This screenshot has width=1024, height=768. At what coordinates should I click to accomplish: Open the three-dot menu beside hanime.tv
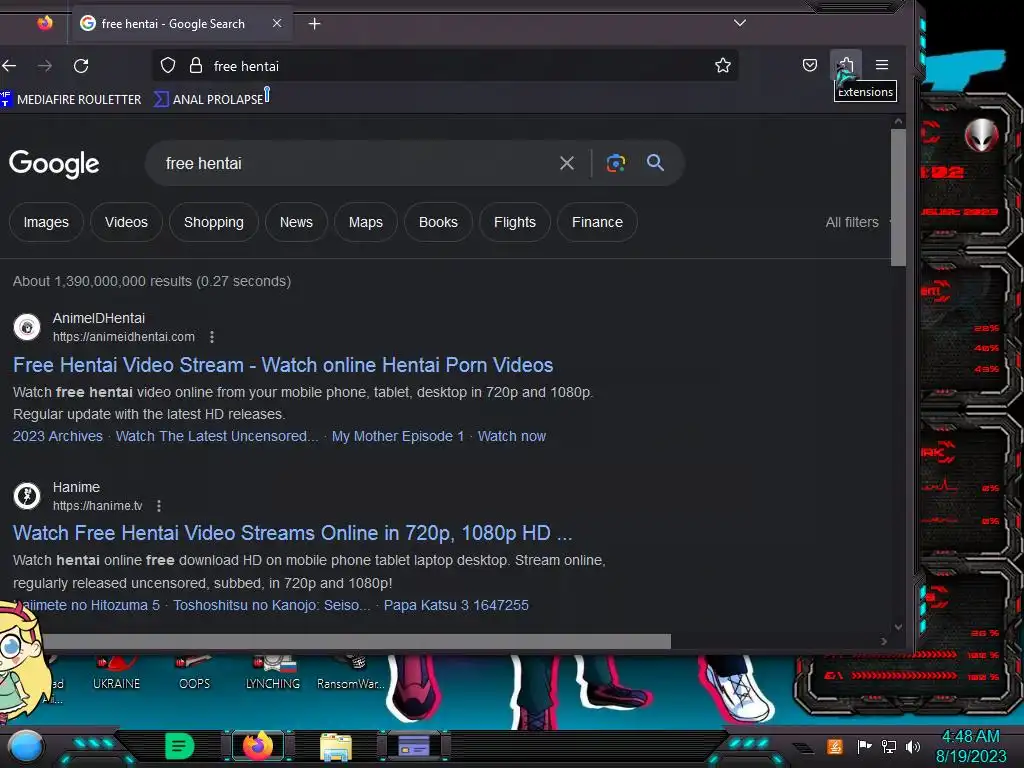(x=159, y=505)
